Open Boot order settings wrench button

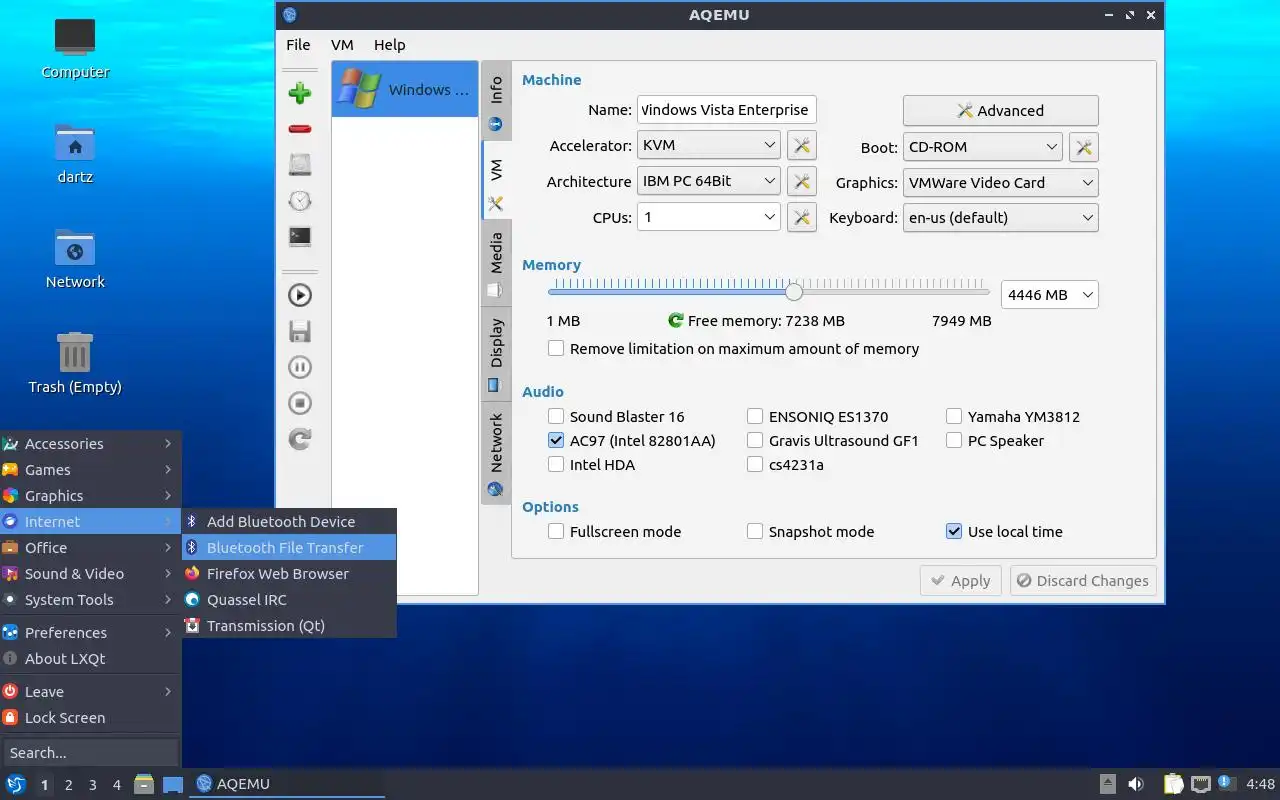(1084, 147)
